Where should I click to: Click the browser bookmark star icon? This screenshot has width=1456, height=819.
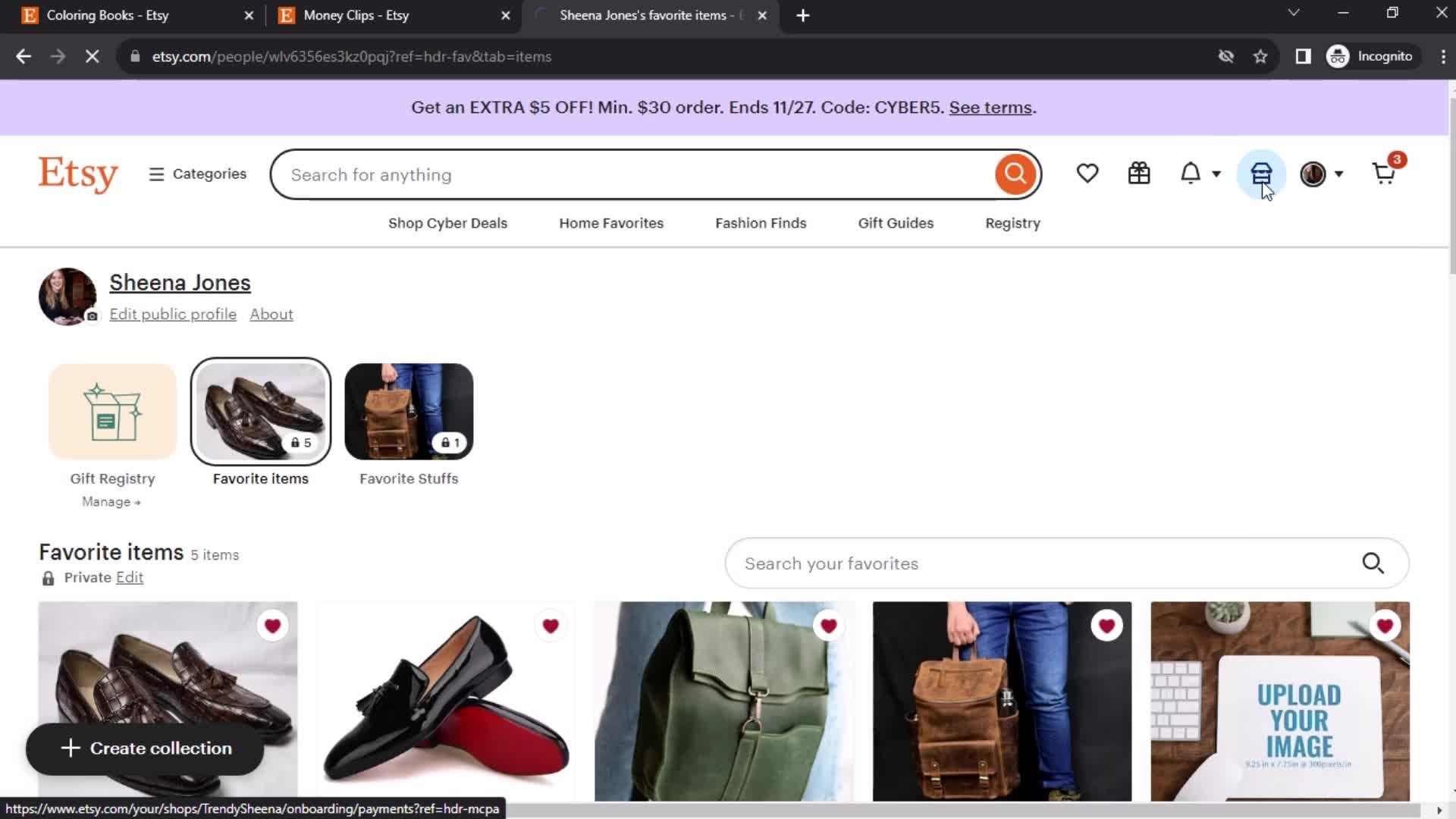(x=1260, y=56)
